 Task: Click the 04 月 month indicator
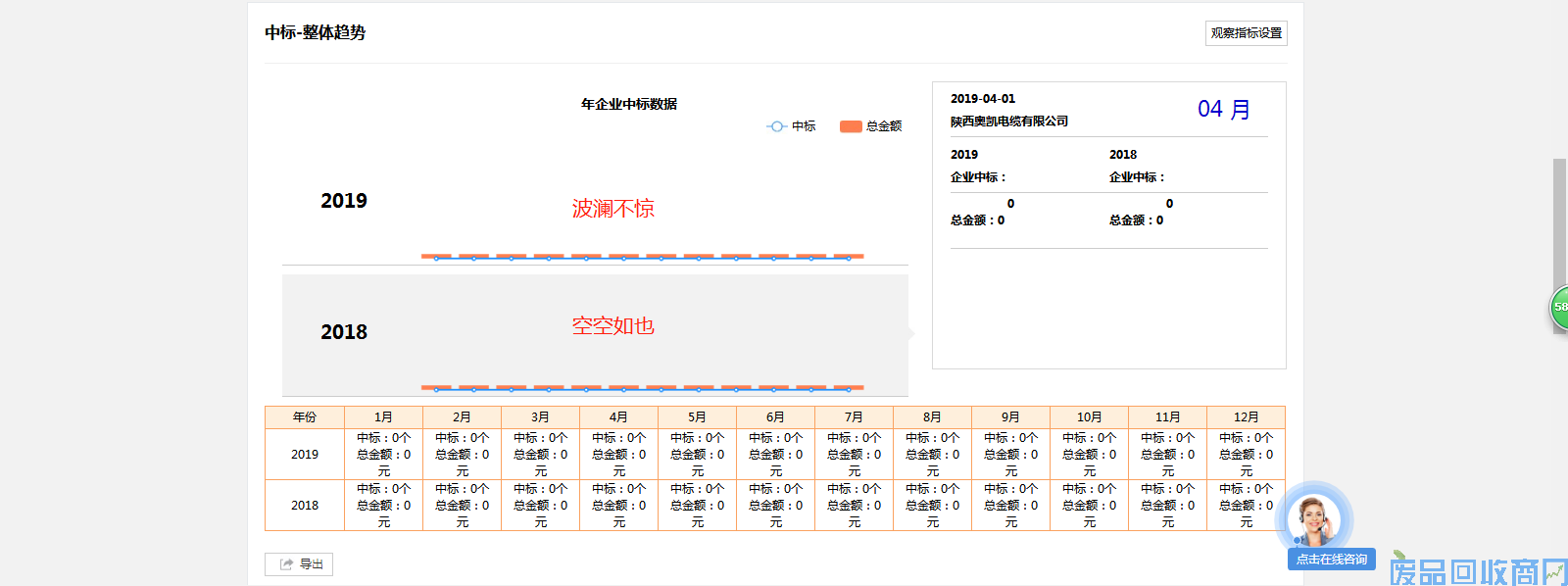pyautogui.click(x=1223, y=109)
